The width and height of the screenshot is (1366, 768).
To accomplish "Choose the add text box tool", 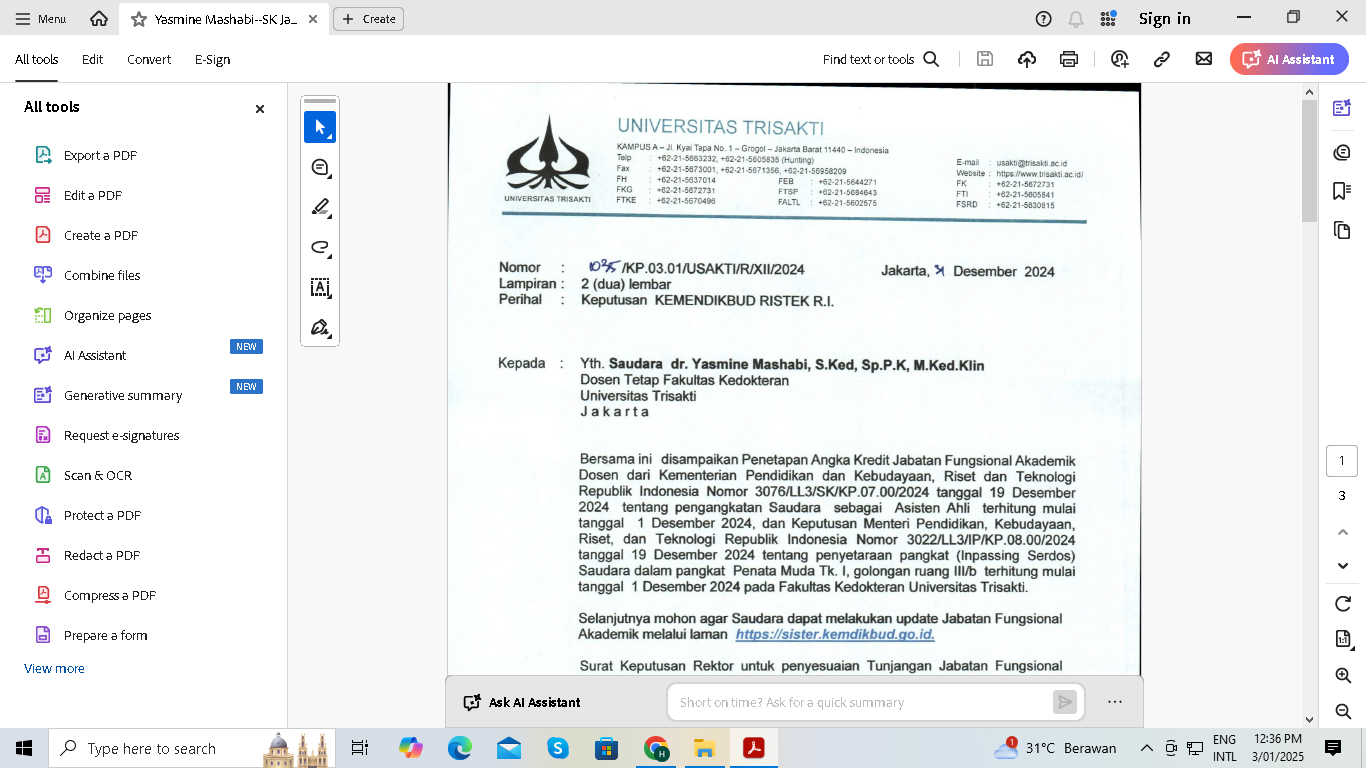I will tap(320, 287).
